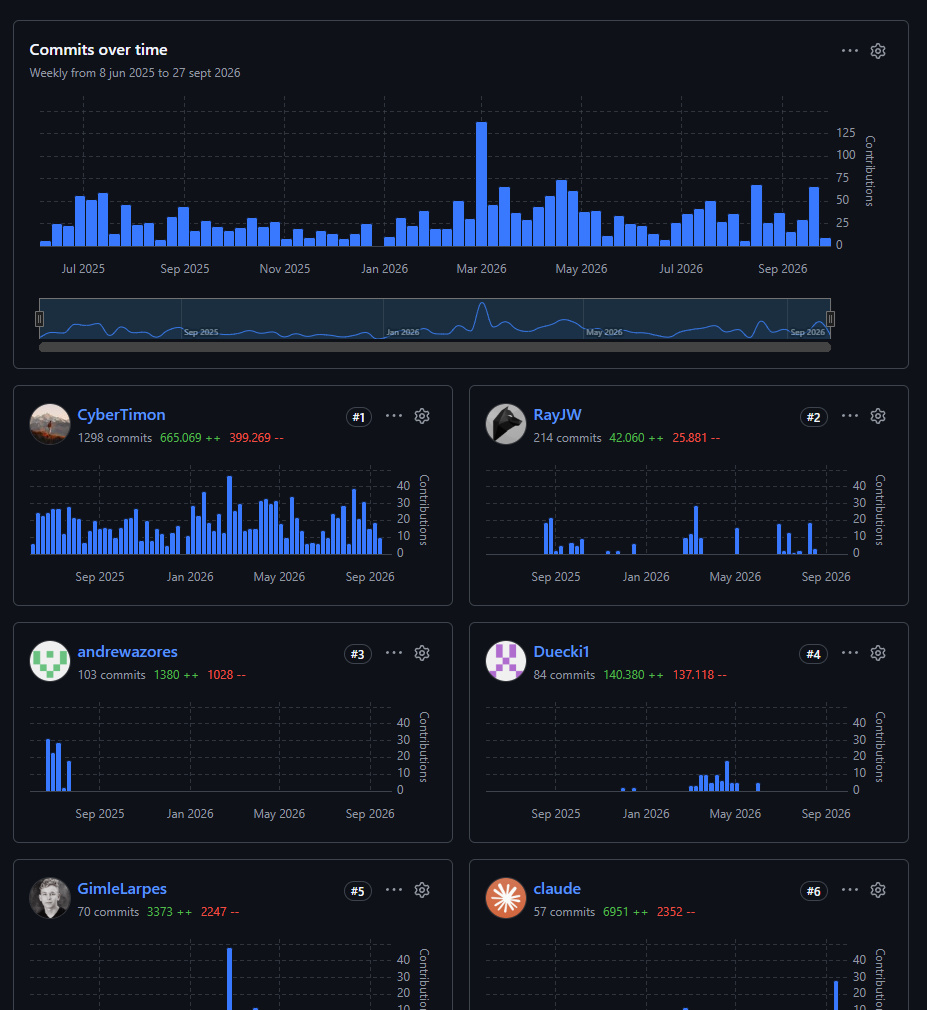927x1010 pixels.
Task: Click the horizontal scrollbar under the range overview
Action: tap(435, 347)
